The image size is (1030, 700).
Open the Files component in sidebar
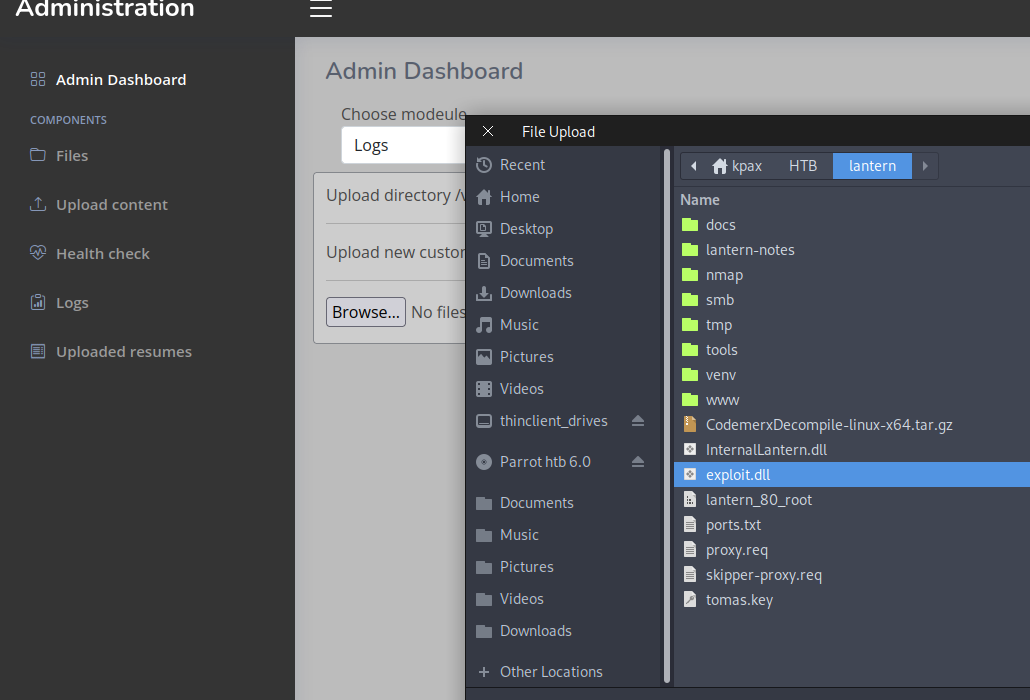[x=71, y=156]
